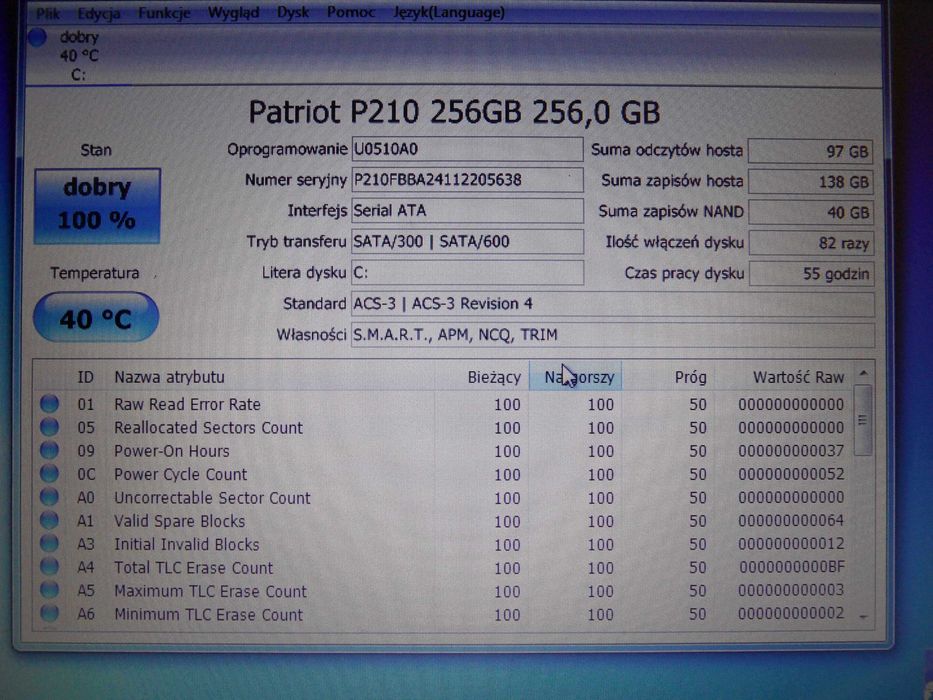Image resolution: width=933 pixels, height=700 pixels.
Task: Select the Maximum TLC Erase Count text
Action: tap(210, 591)
